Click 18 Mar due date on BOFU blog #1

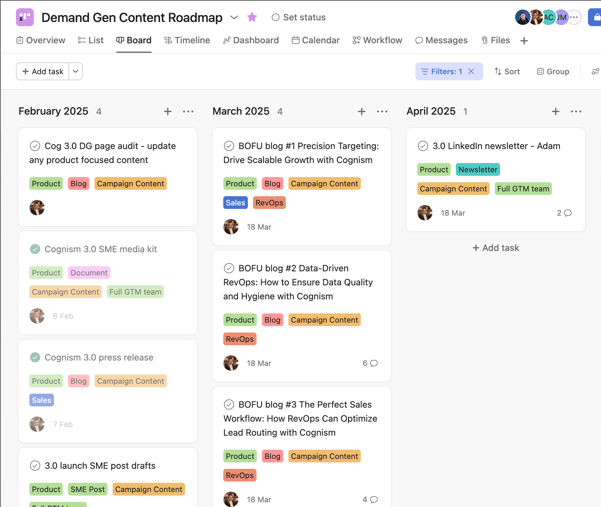point(259,227)
